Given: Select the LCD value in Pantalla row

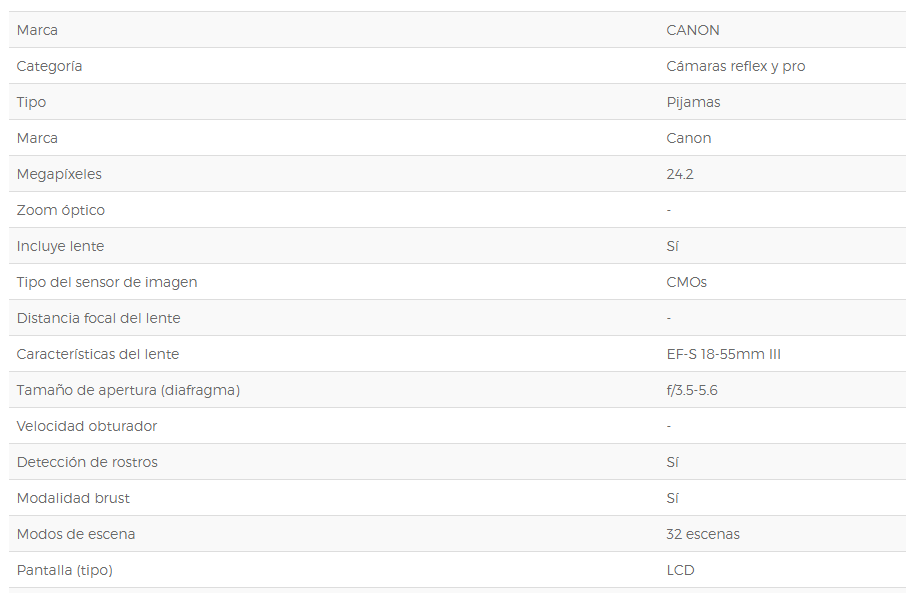Looking at the screenshot, I should pyautogui.click(x=680, y=570).
